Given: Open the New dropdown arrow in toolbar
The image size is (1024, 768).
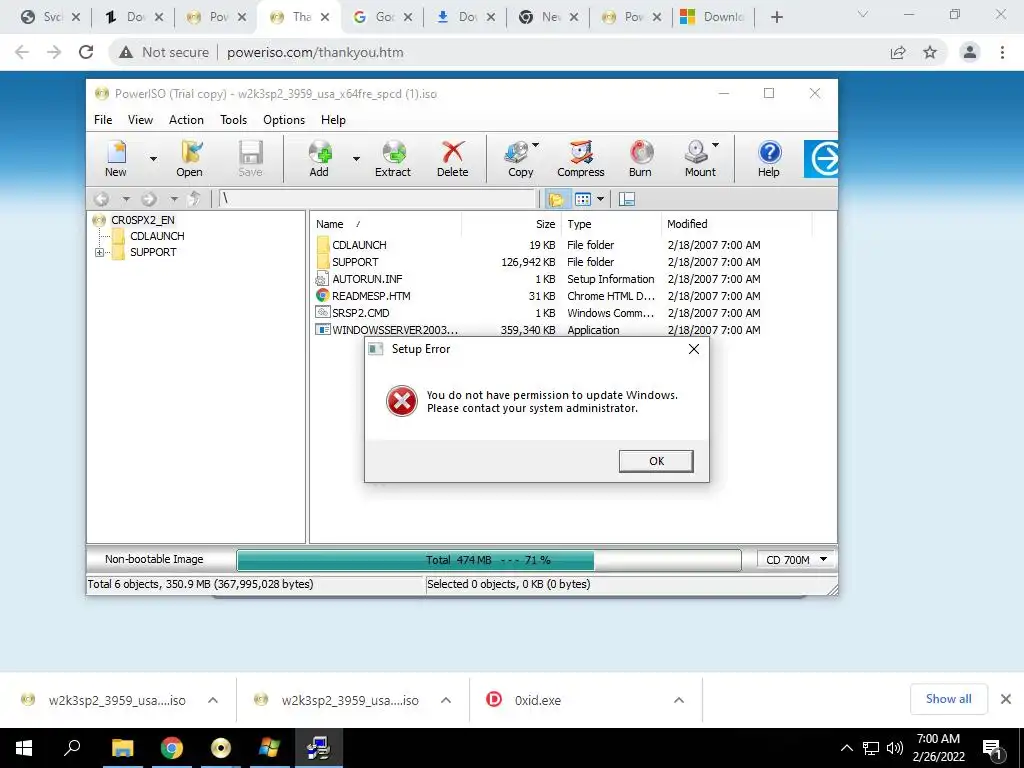Looking at the screenshot, I should pos(153,159).
